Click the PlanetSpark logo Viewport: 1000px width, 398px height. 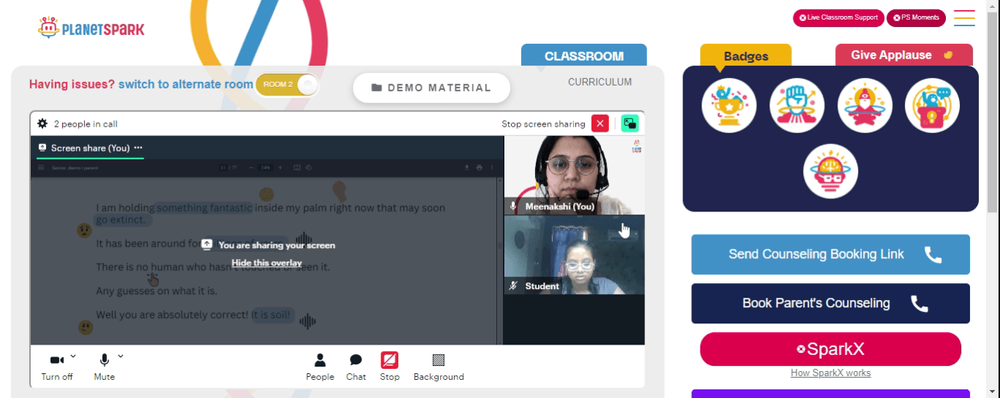(x=91, y=28)
